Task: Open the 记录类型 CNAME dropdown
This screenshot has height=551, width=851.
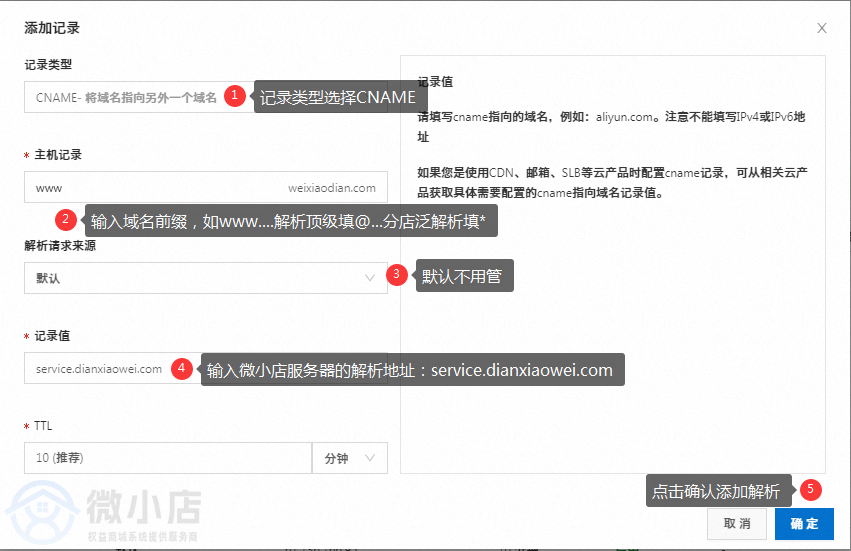Action: (x=206, y=97)
